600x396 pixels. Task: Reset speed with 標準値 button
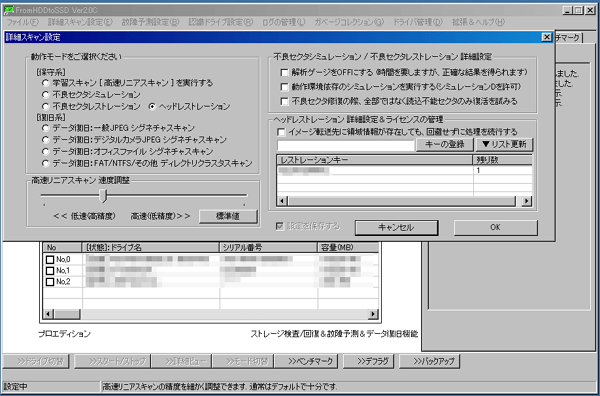point(228,216)
